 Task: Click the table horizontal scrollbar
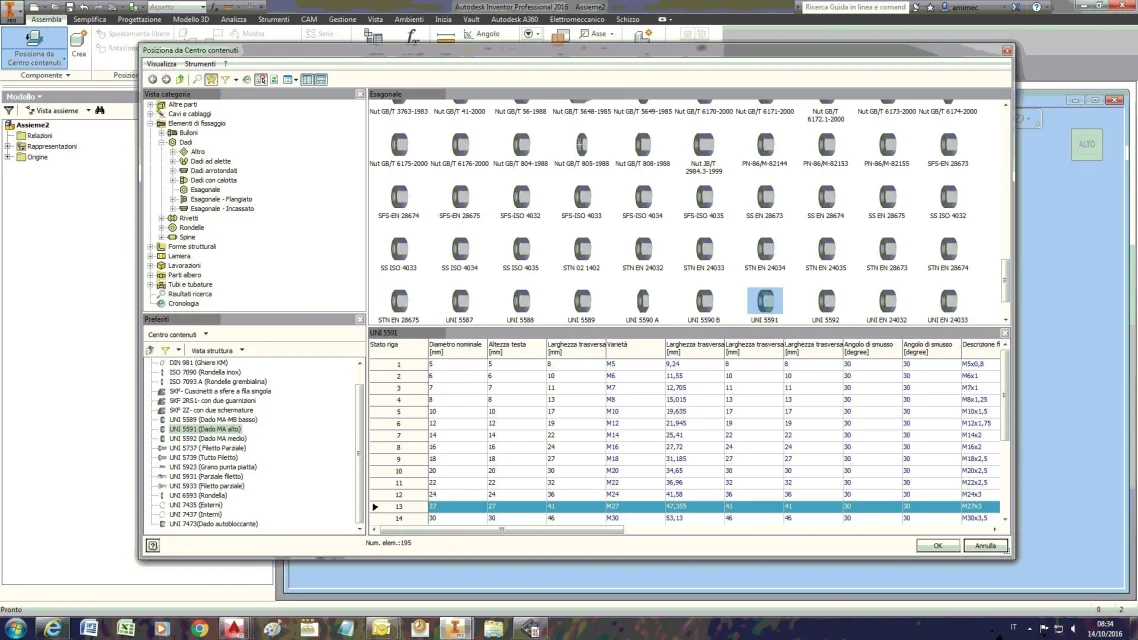coord(501,530)
